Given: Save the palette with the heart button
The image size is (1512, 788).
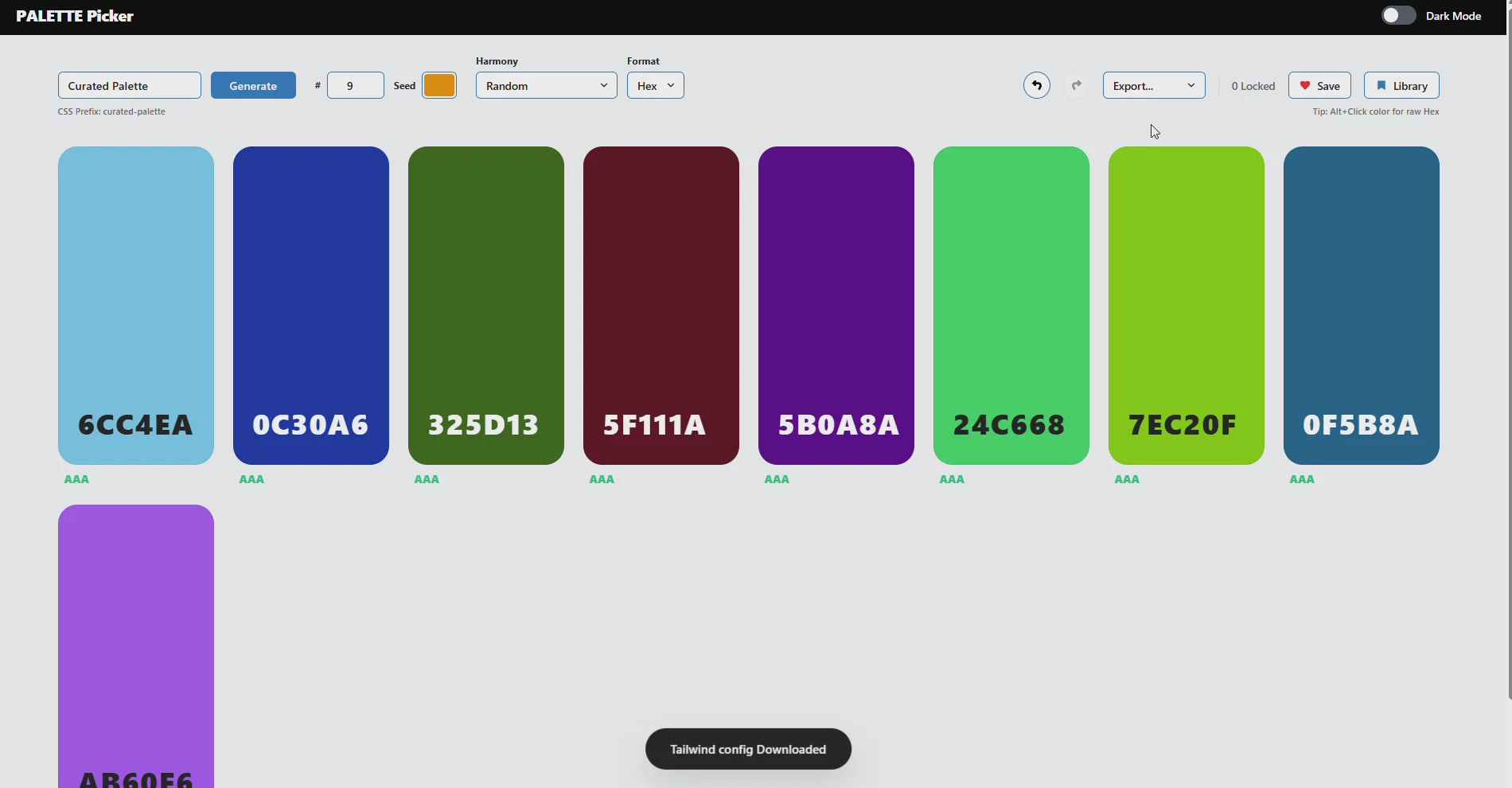Looking at the screenshot, I should (x=1319, y=85).
